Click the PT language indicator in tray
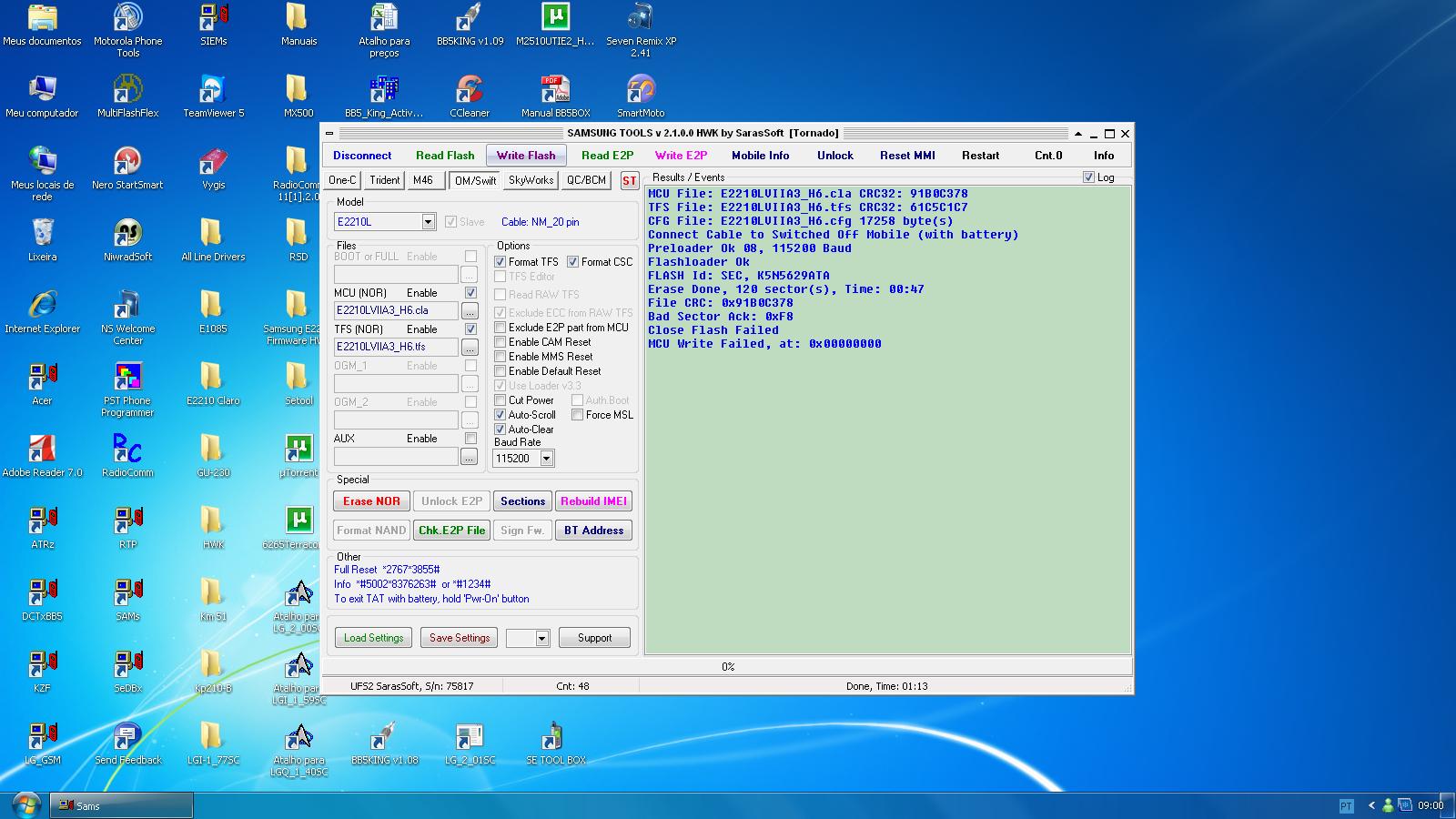1456x819 pixels. coord(1347,805)
